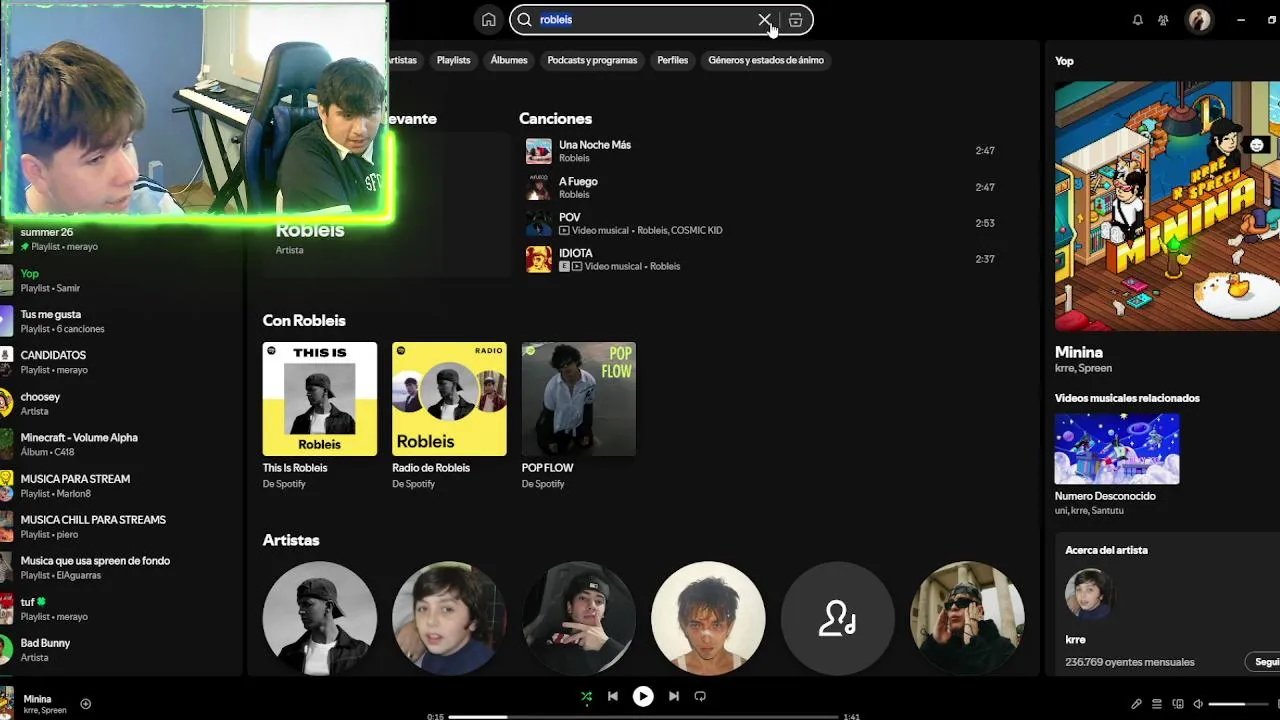Clear the search field with X

click(764, 20)
